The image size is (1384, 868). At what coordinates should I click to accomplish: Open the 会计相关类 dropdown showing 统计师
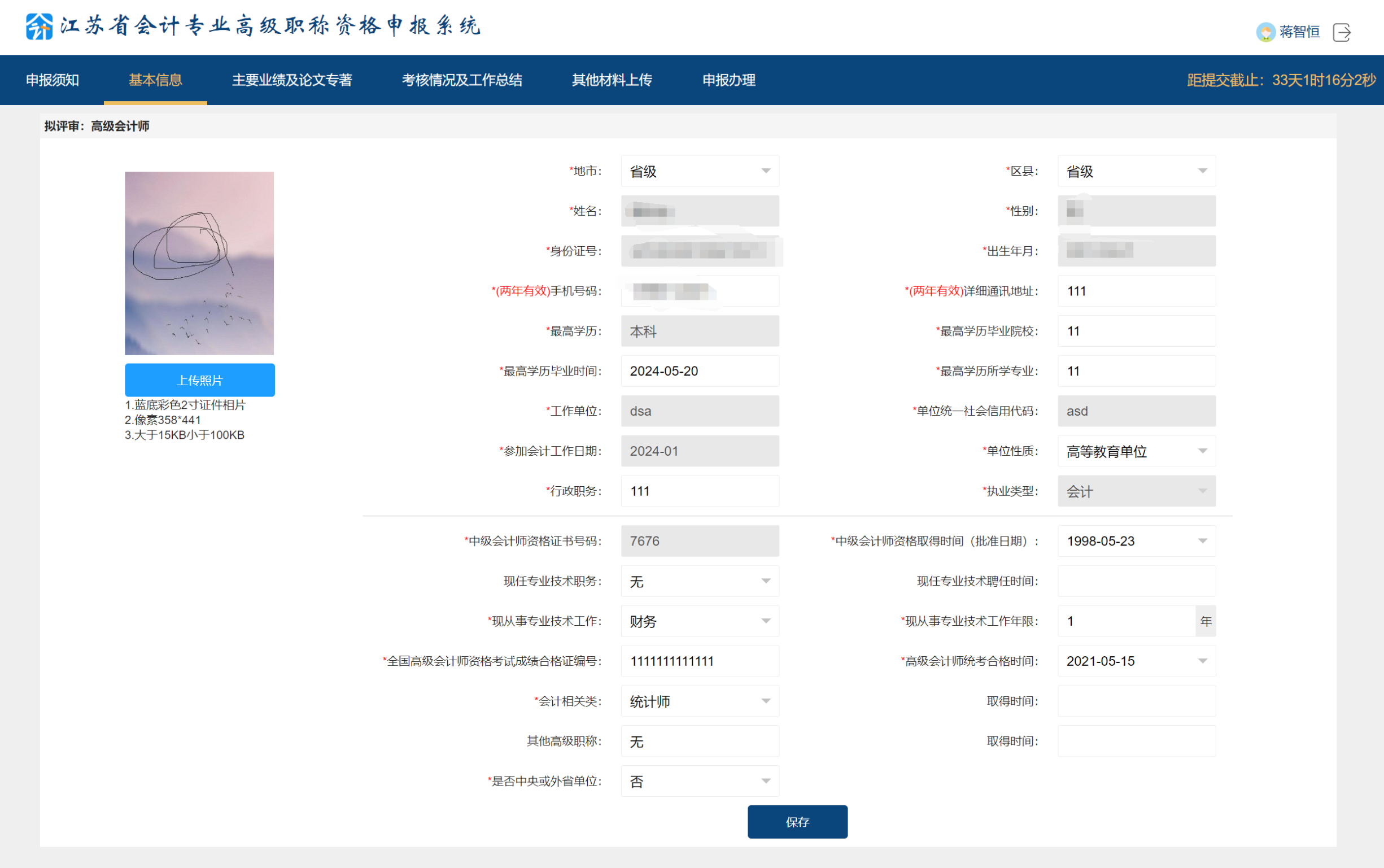(x=699, y=700)
